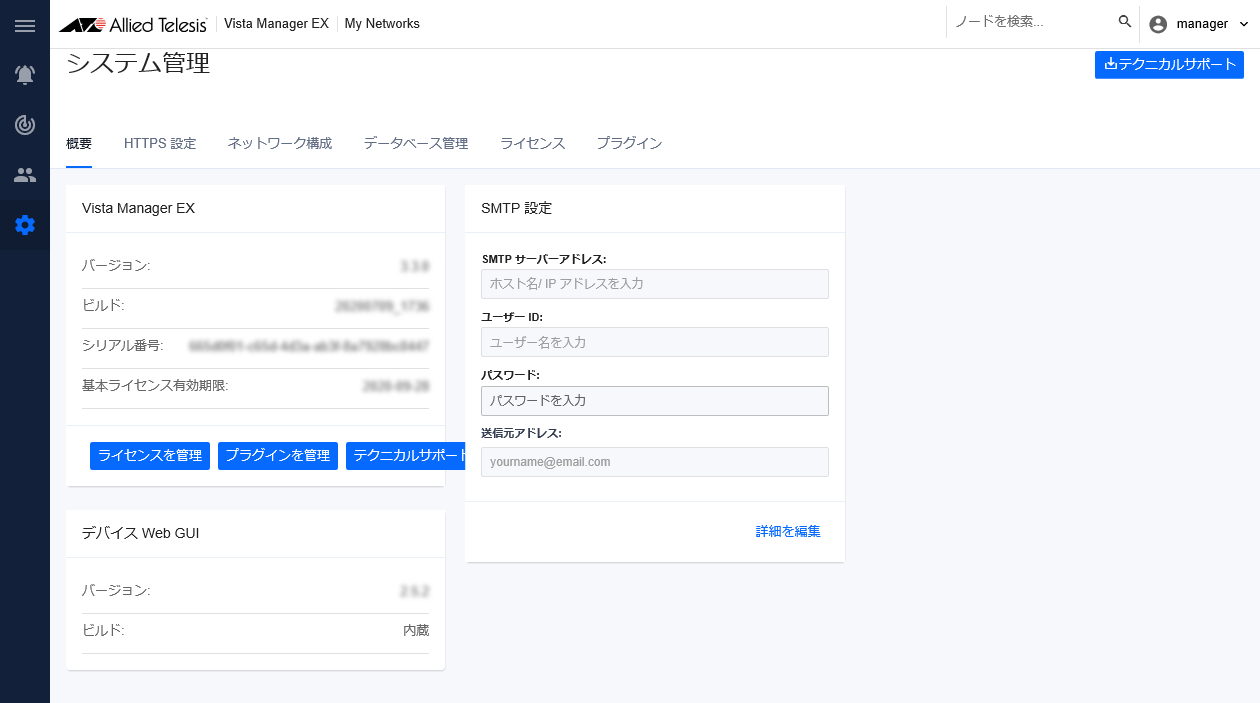Click the My Networks link
The height and width of the screenshot is (703, 1260).
(382, 24)
